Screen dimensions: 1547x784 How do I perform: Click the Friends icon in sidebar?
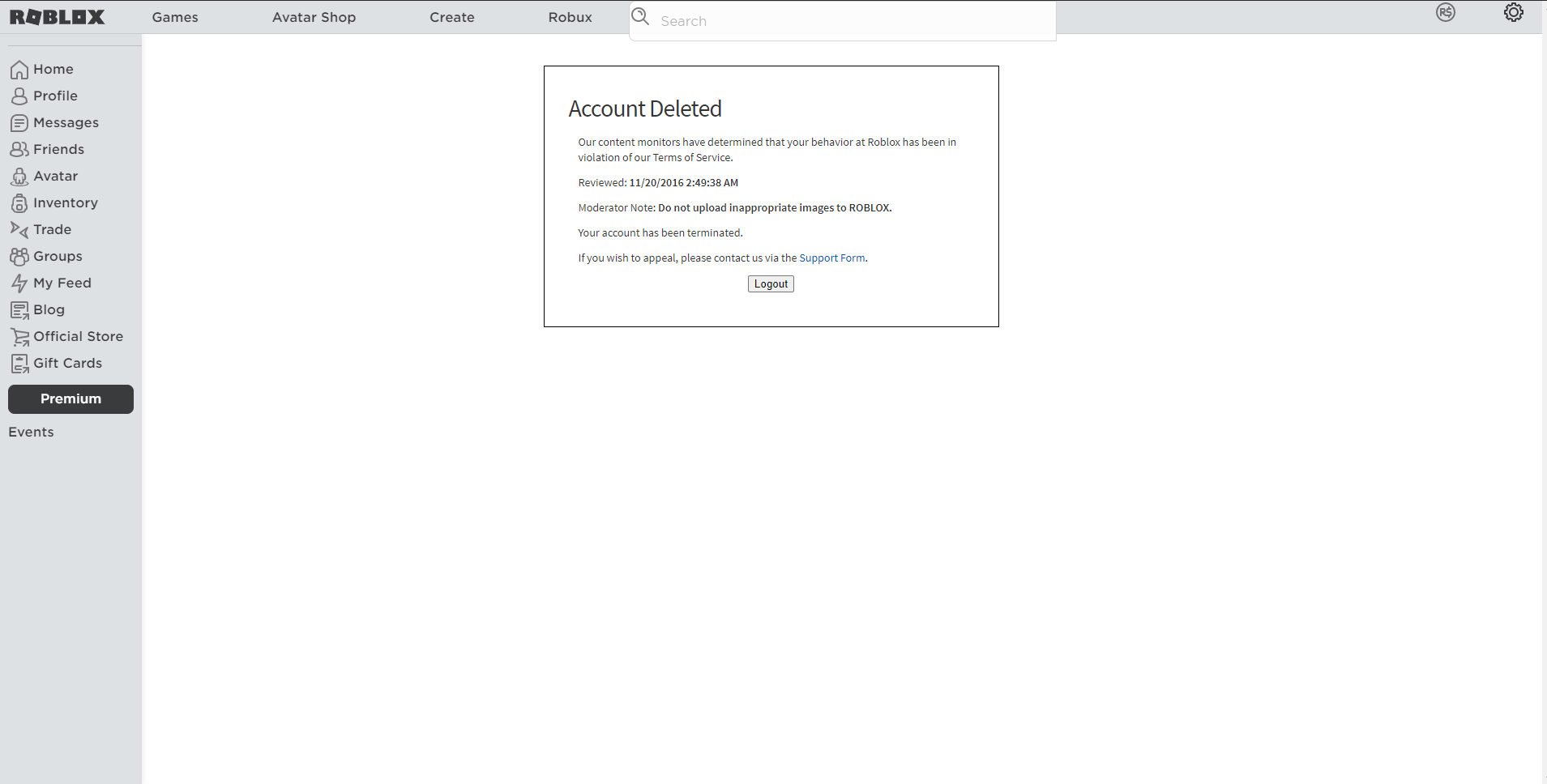19,150
